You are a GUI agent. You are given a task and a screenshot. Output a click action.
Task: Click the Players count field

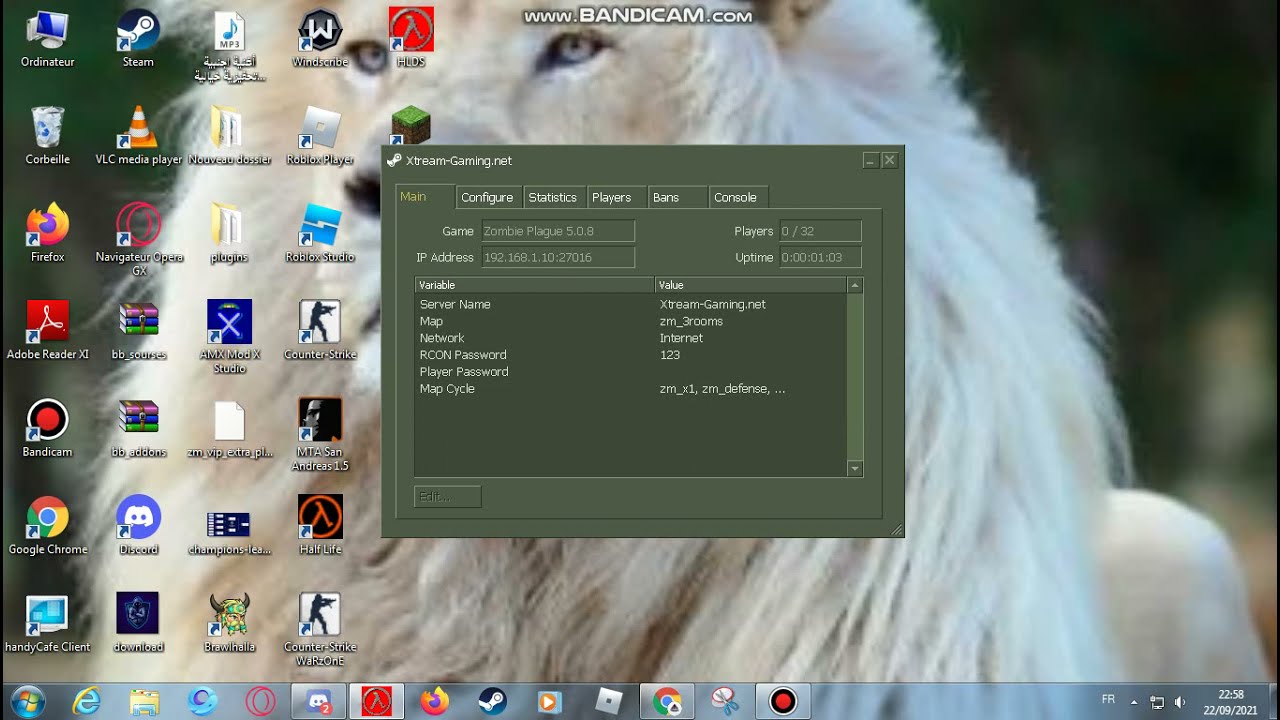(x=820, y=231)
